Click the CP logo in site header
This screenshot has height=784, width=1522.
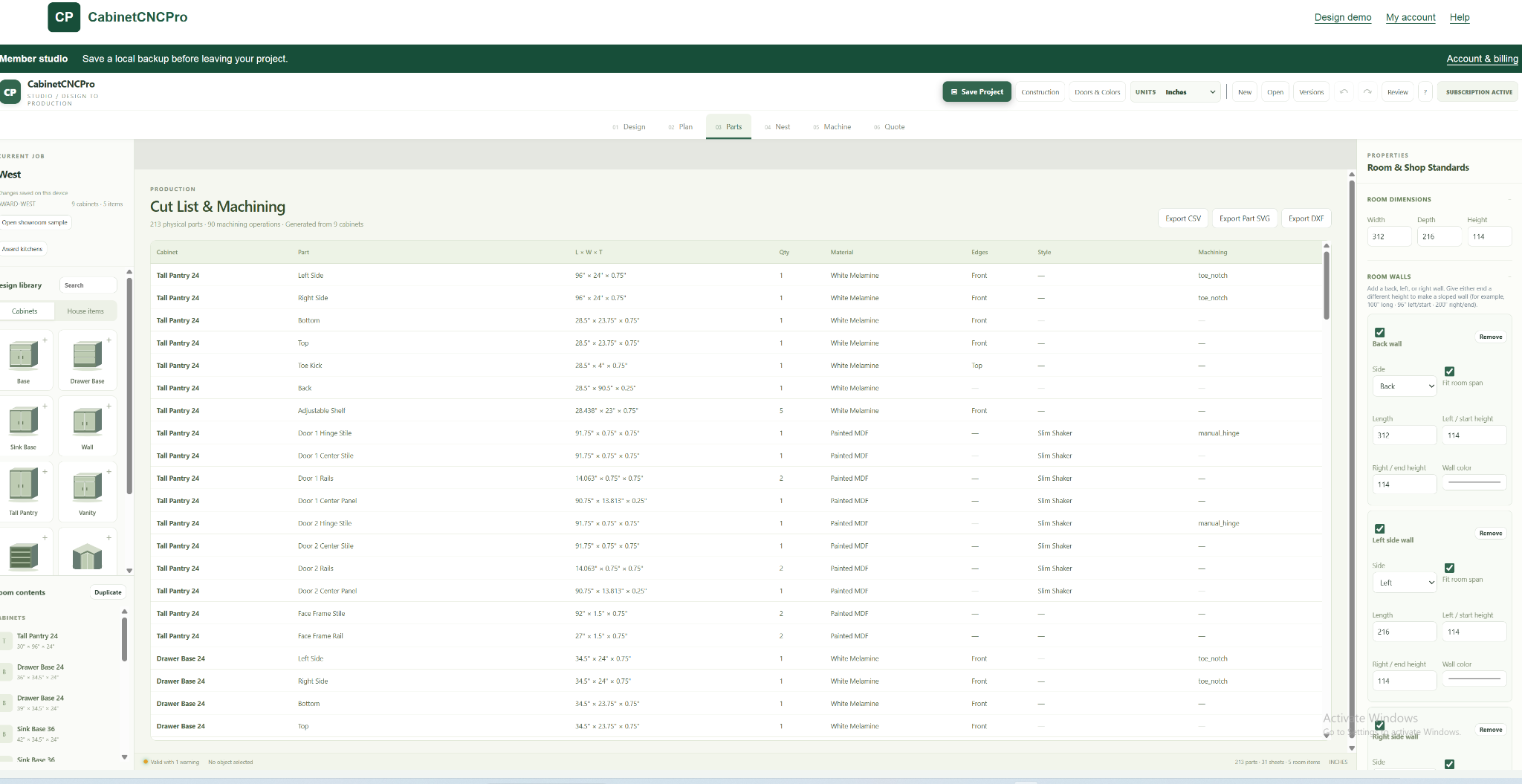(x=64, y=17)
